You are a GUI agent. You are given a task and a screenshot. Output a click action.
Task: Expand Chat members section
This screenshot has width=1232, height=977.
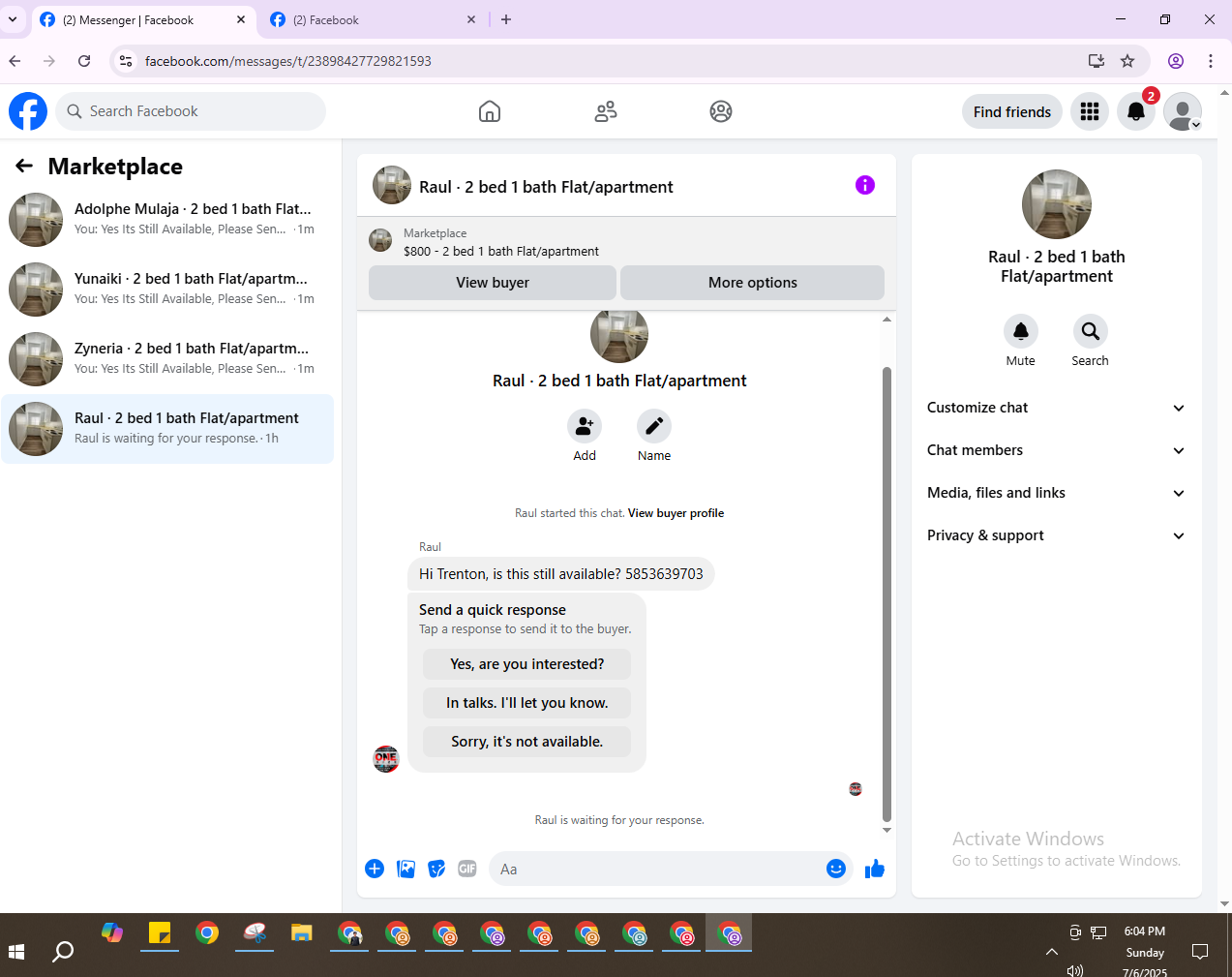(1056, 450)
